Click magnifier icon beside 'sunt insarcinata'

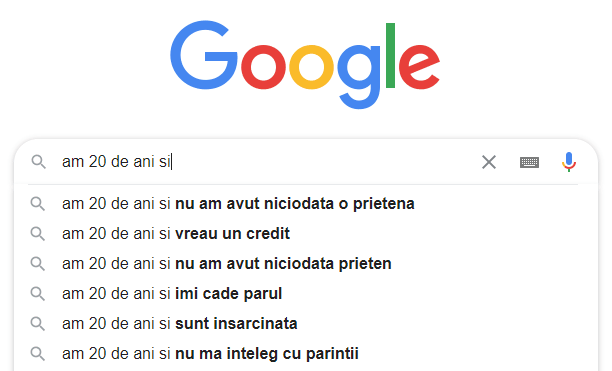point(38,324)
